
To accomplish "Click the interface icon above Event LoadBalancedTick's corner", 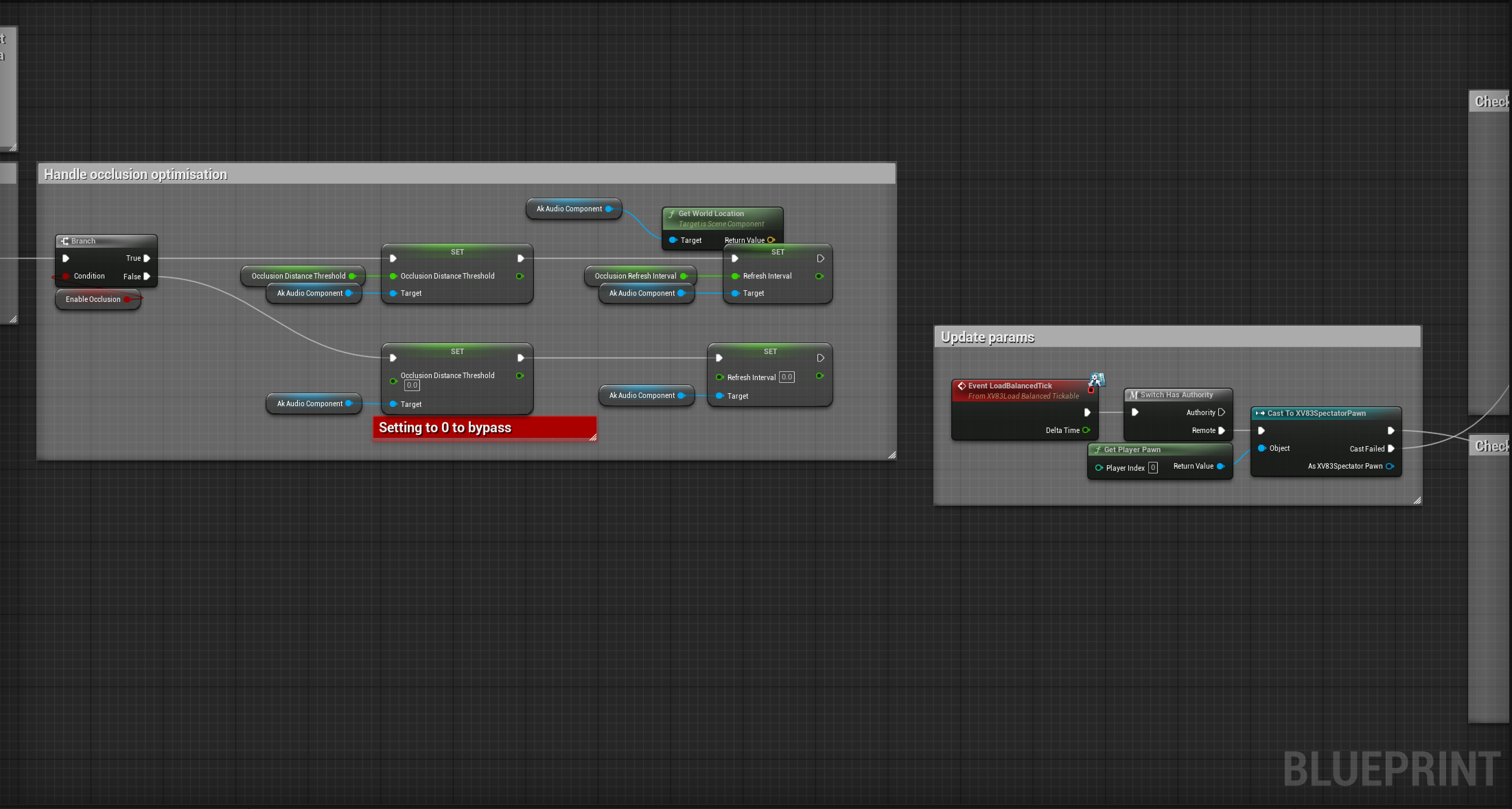I will pos(1097,379).
